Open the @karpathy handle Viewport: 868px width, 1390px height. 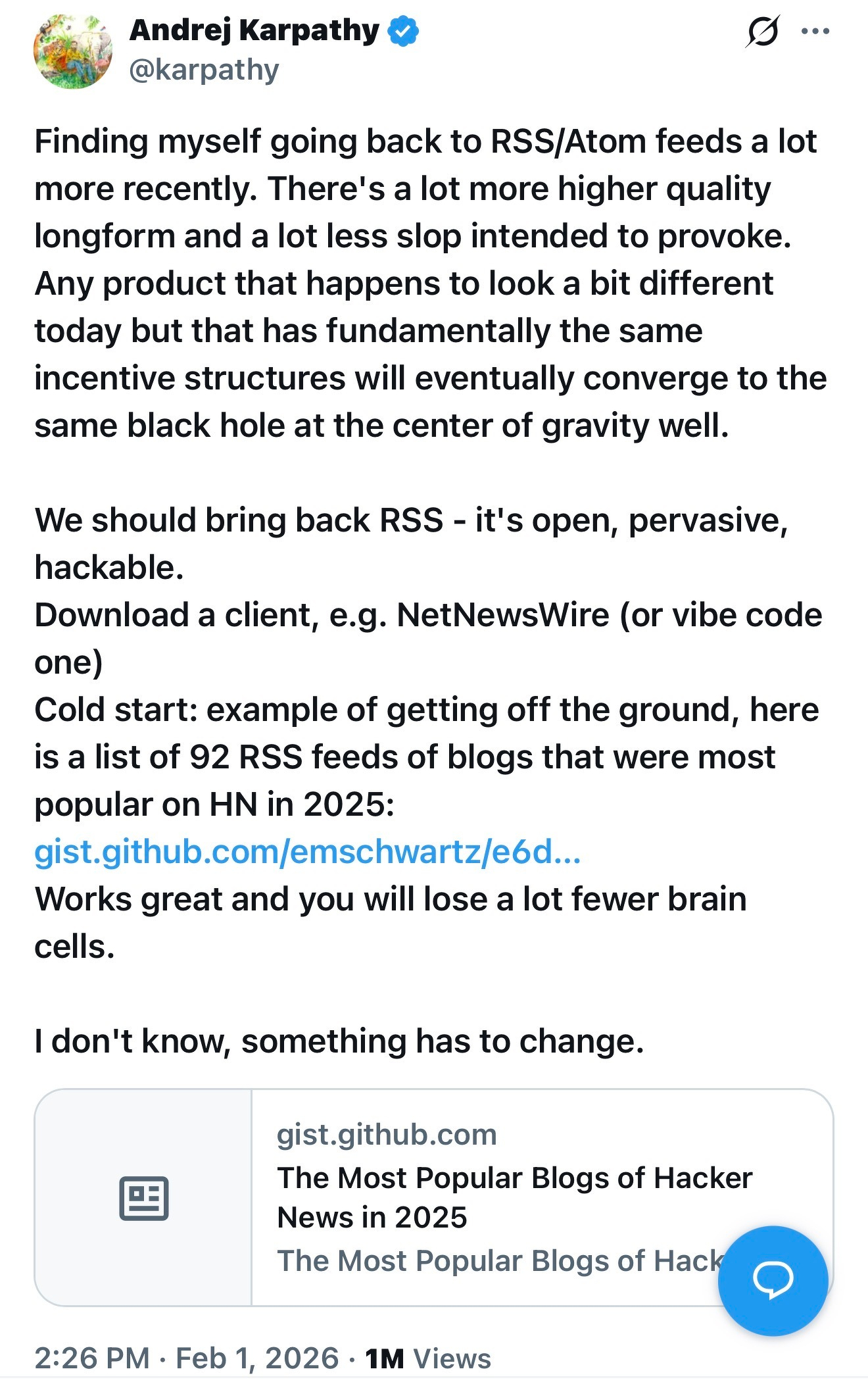coord(204,70)
